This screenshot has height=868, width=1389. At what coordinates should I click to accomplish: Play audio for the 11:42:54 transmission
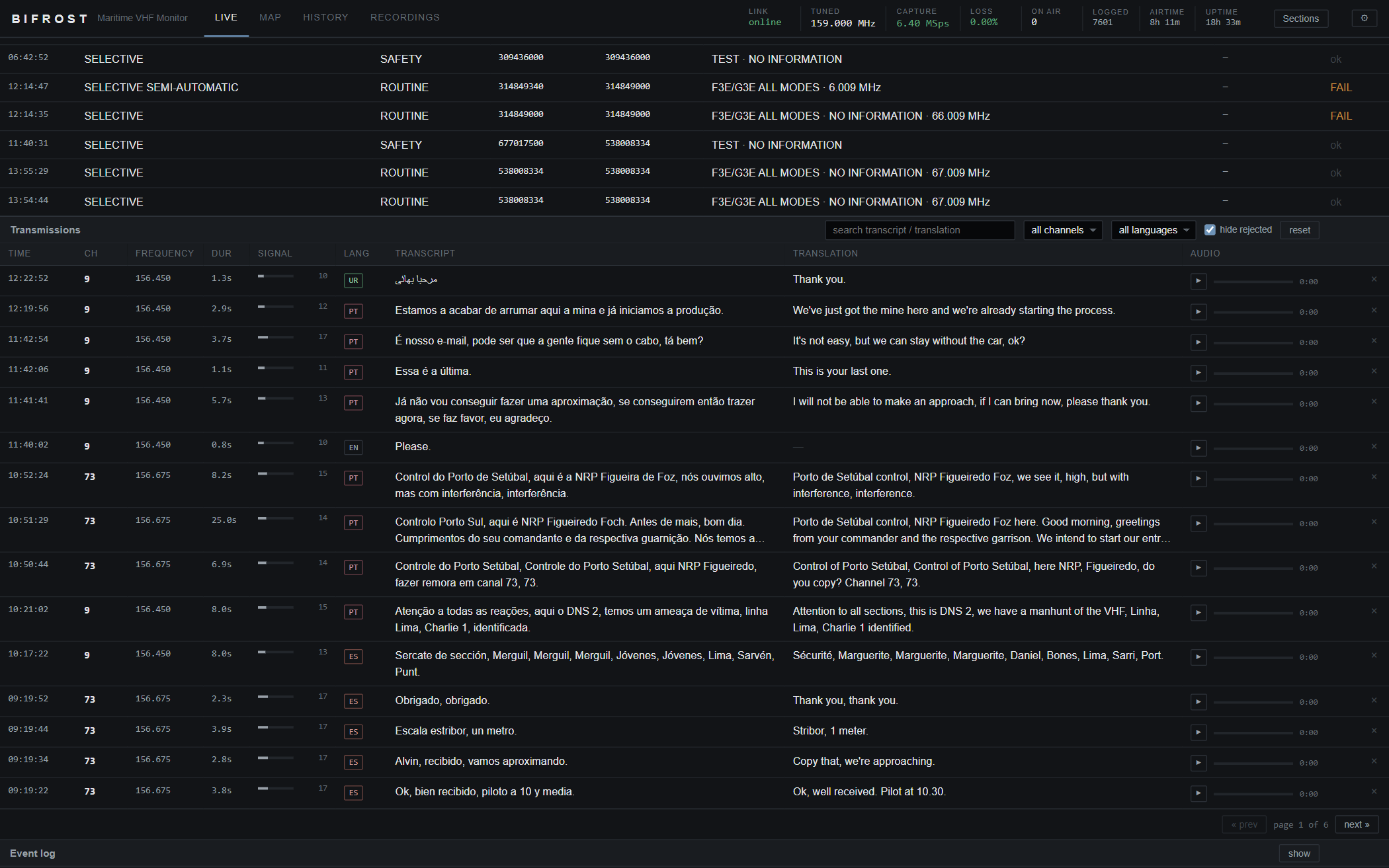click(x=1199, y=342)
